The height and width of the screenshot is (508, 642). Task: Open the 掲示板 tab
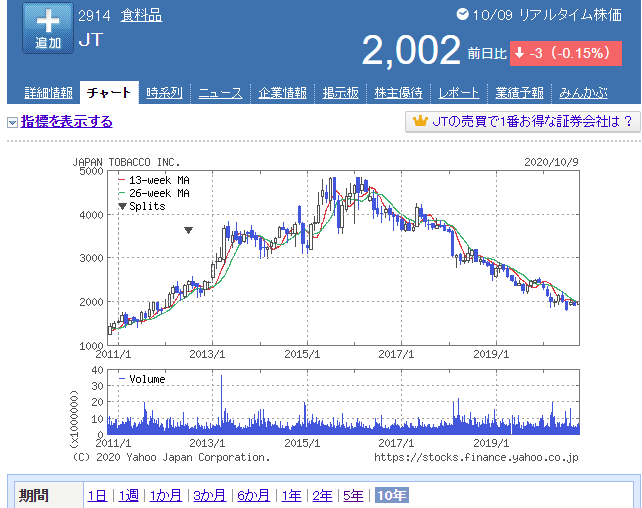tap(340, 93)
